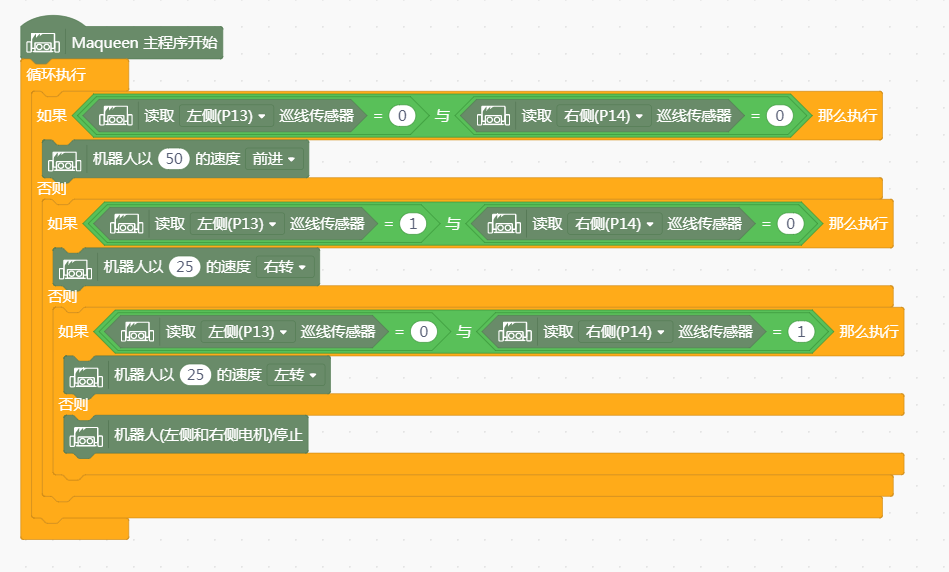Open 左侧(P13) dropdown in the innermost 如果 condition

pyautogui.click(x=247, y=332)
